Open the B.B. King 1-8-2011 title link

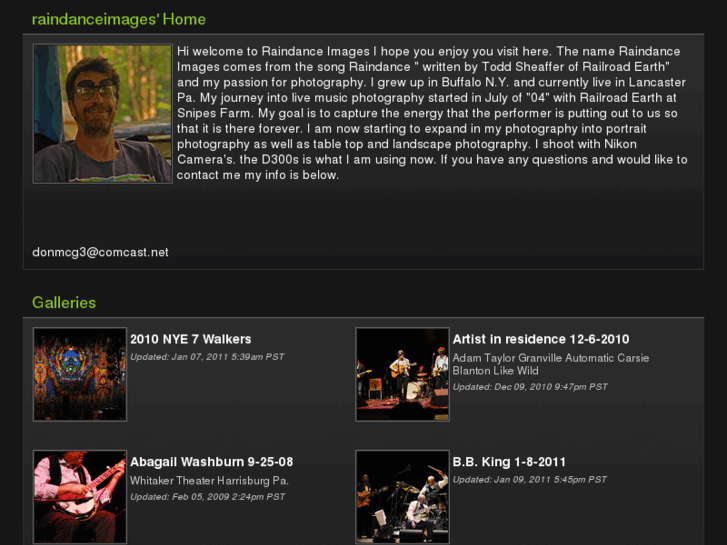click(509, 462)
